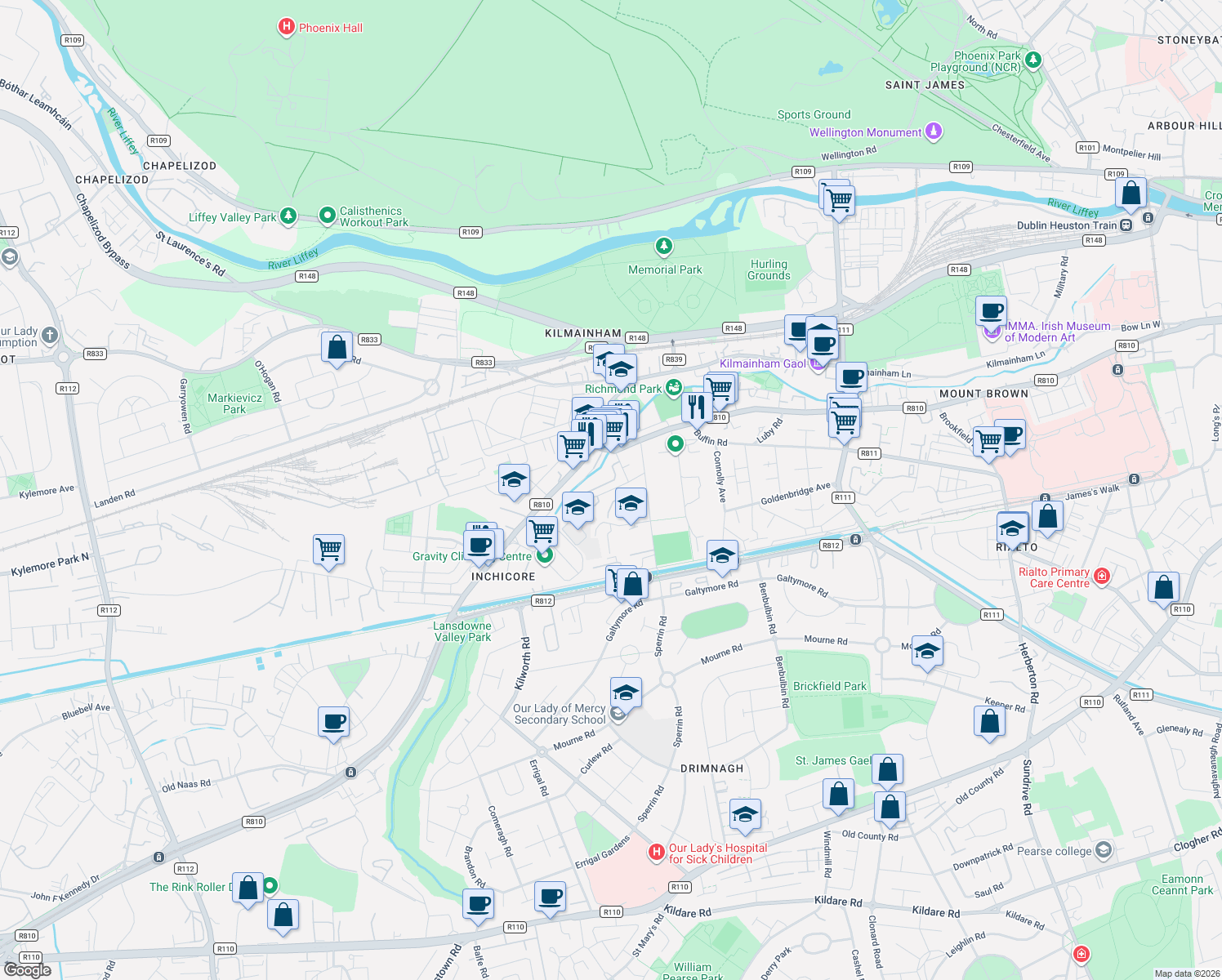Click Our Lady's Hospital red marker
This screenshot has height=980, width=1222.
pos(656,853)
